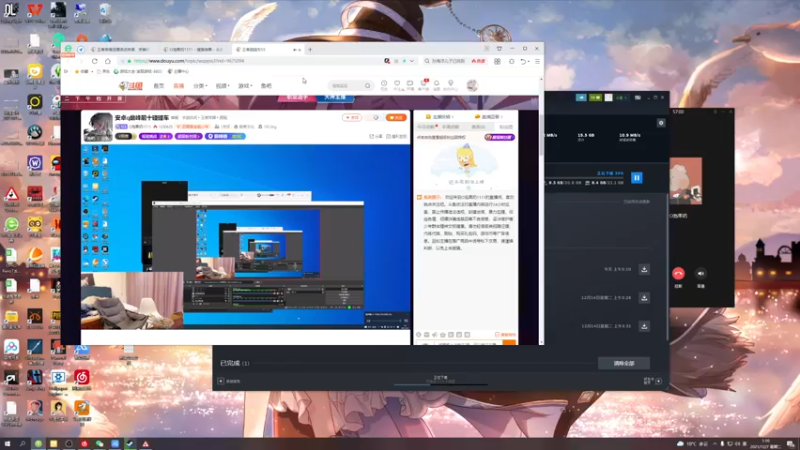The image size is (800, 450).
Task: Click the blue tag button under stream title
Action: [x=225, y=136]
